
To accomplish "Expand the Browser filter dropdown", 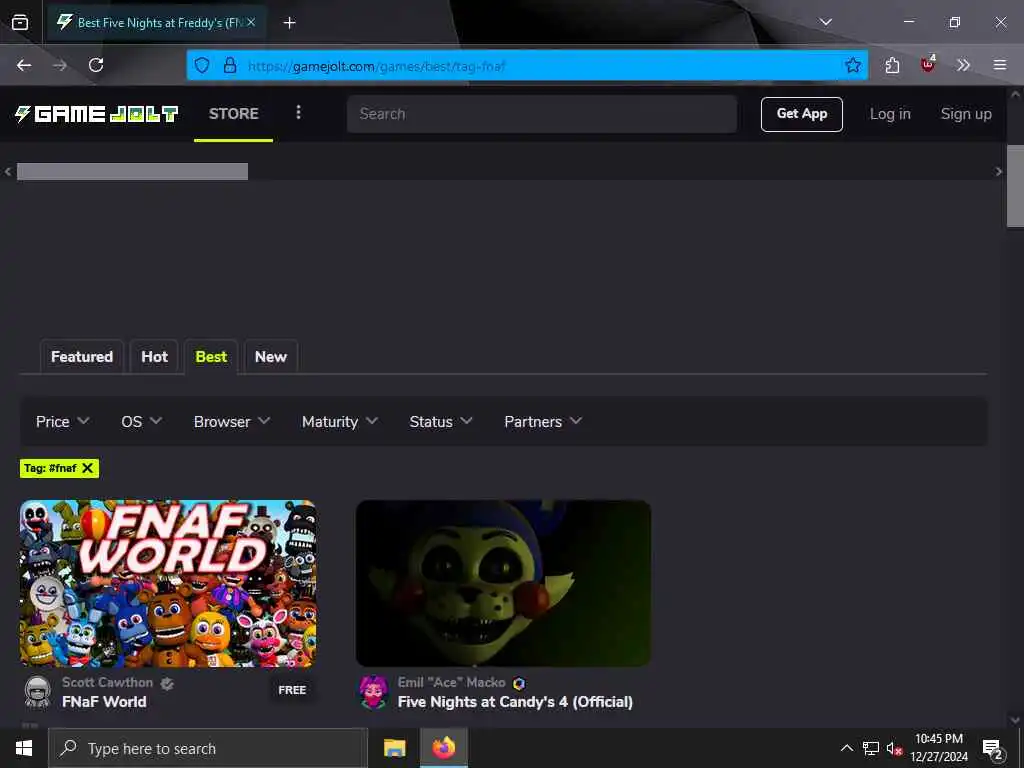I will 232,422.
